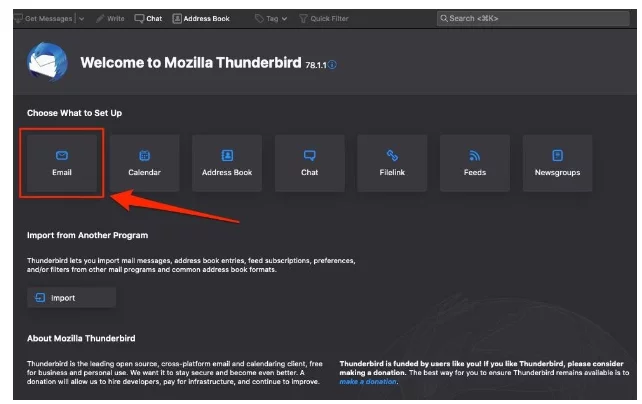Click the 'Import from Another Program' heading
642x404 pixels.
coord(88,235)
